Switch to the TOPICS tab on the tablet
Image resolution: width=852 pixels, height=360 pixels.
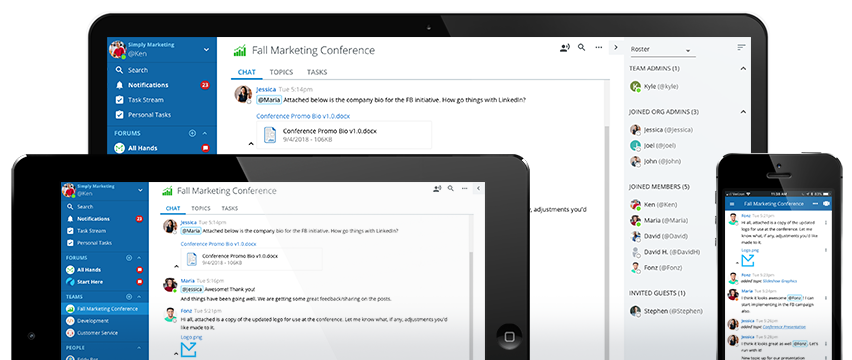point(201,209)
